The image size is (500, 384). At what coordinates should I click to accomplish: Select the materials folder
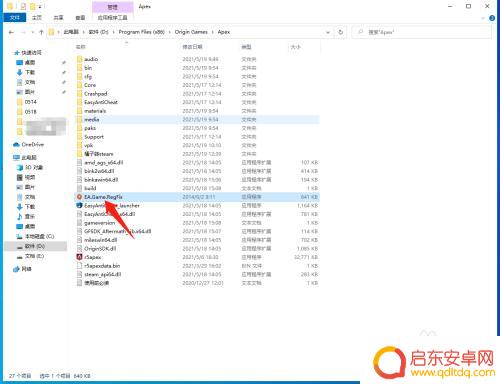(x=197, y=111)
